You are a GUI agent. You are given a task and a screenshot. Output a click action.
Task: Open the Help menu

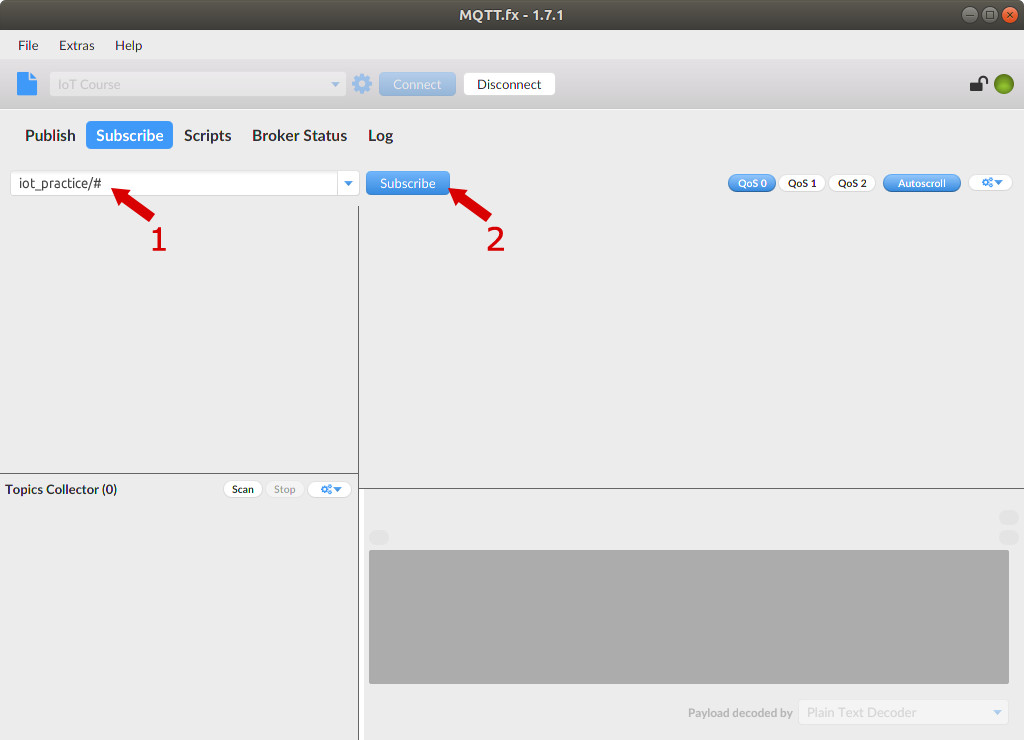click(129, 46)
